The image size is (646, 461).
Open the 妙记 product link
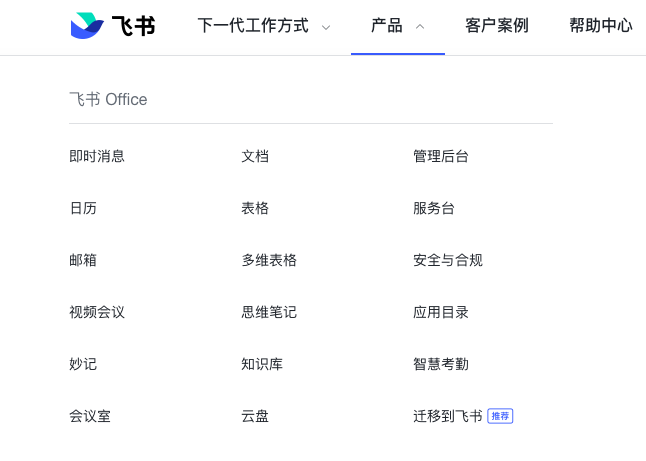pos(83,364)
